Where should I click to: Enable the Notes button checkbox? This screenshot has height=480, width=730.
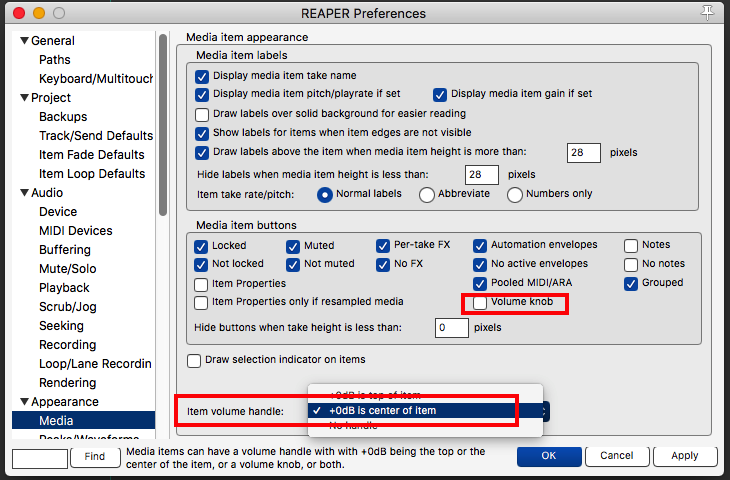pyautogui.click(x=631, y=245)
